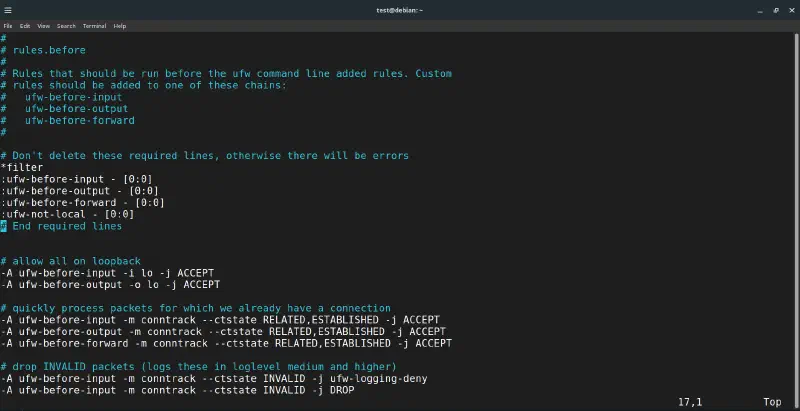
Task: Open the Terminal menu
Action: pyautogui.click(x=94, y=26)
